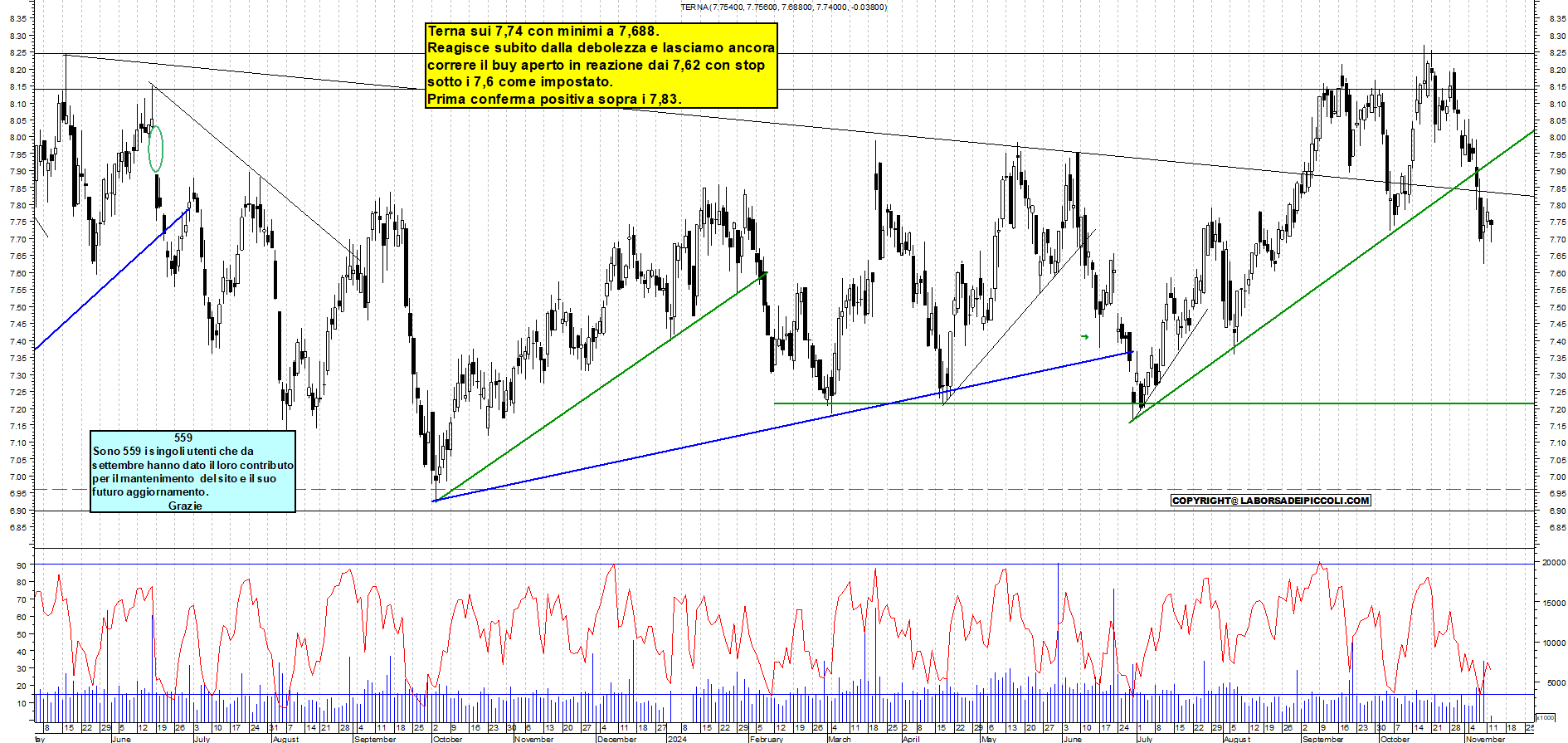Click the '15000' volume axis label

[x=1554, y=603]
